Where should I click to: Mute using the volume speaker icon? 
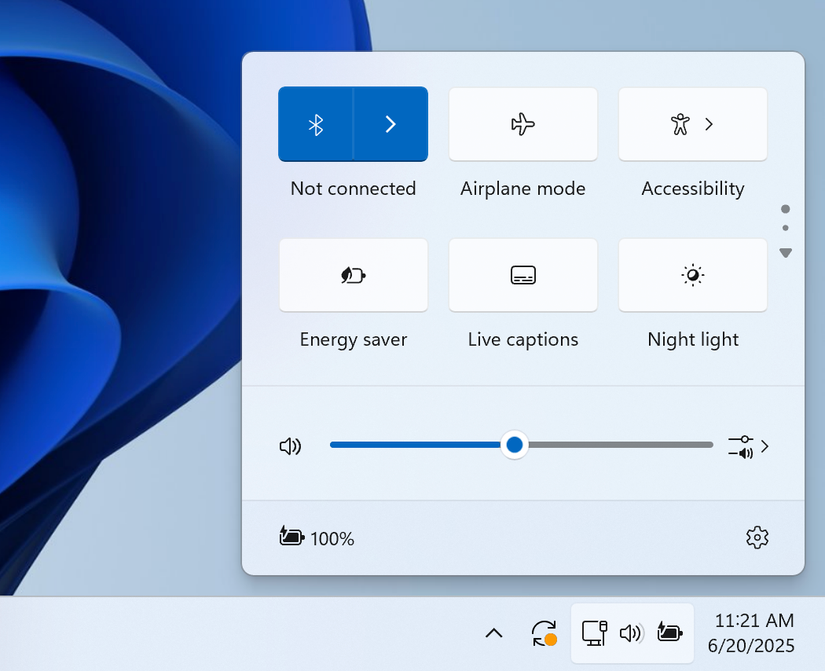pos(290,446)
